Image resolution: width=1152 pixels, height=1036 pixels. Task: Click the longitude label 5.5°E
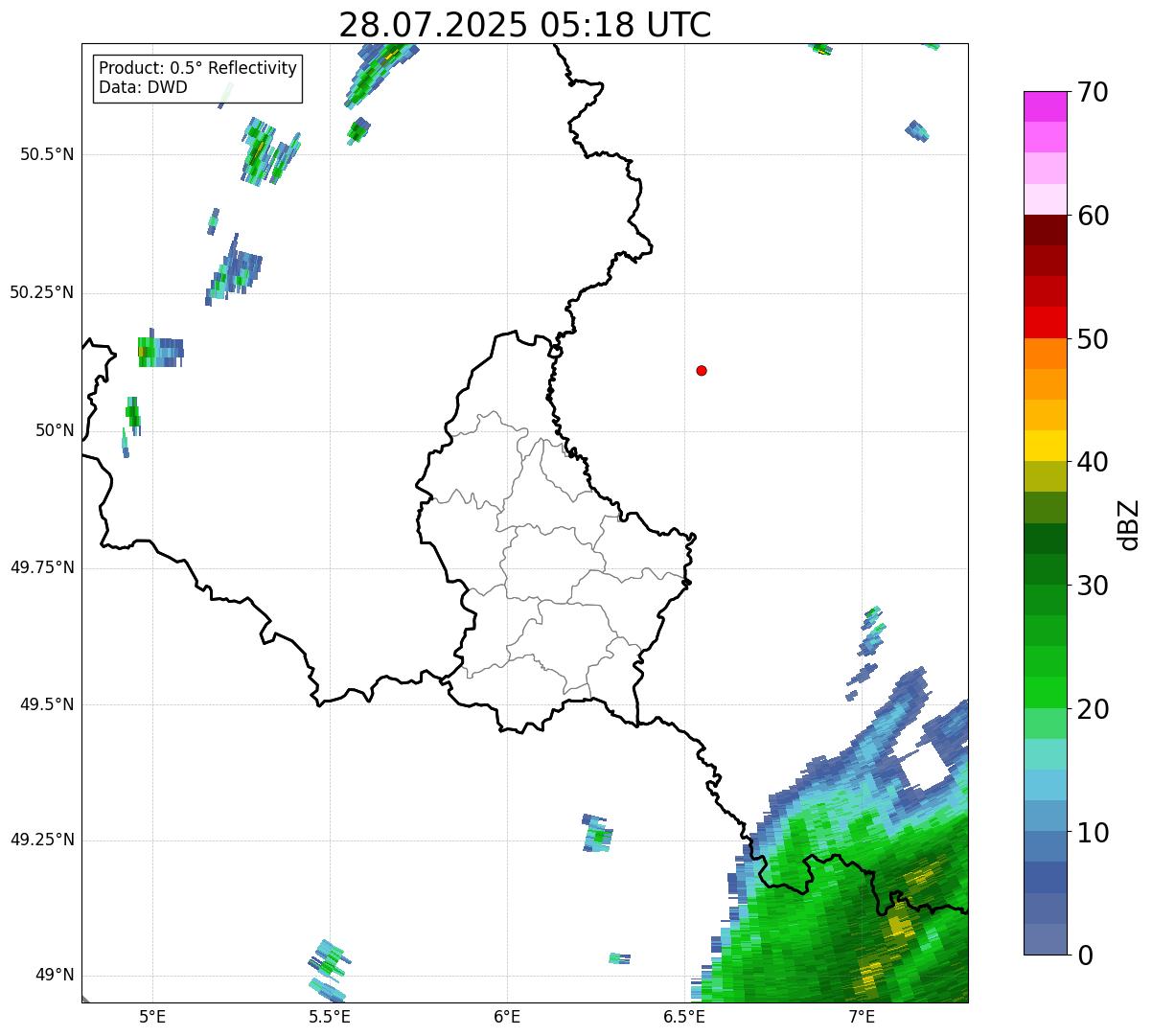tap(329, 1016)
